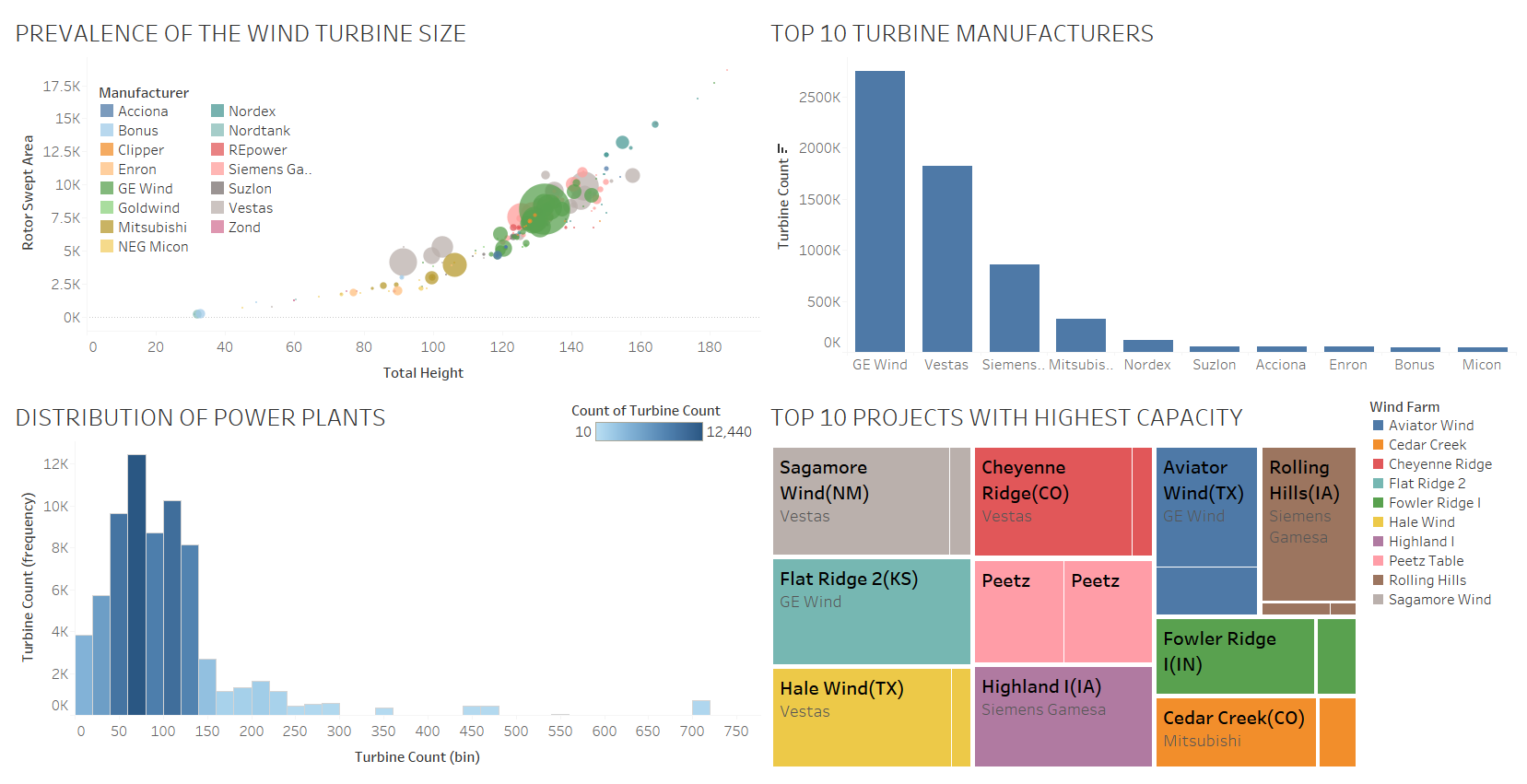This screenshot has width=1527, height=784.
Task: Click the Highland I(IA) treemap block
Action: coord(1063,717)
